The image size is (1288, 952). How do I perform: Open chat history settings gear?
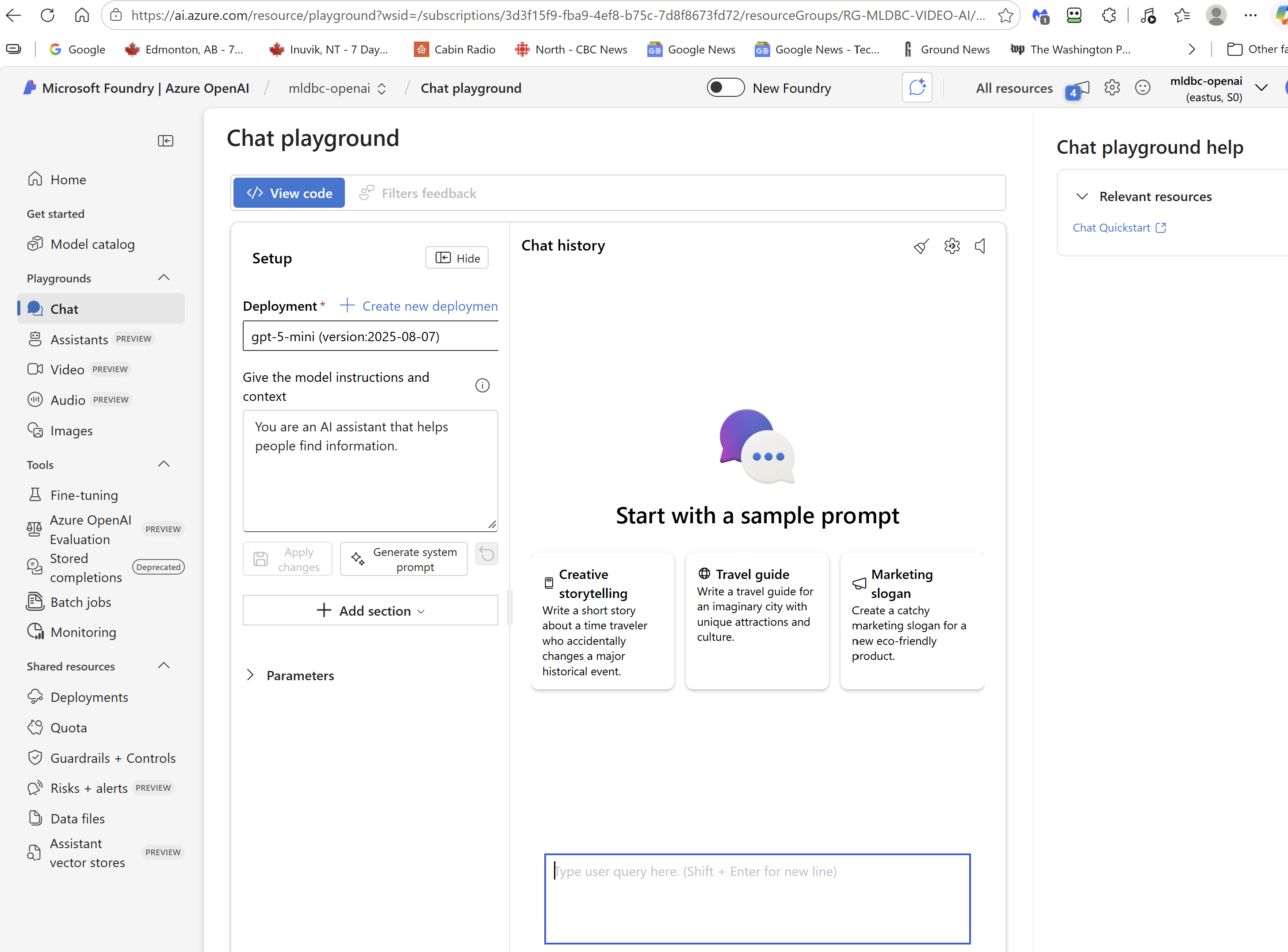tap(952, 246)
